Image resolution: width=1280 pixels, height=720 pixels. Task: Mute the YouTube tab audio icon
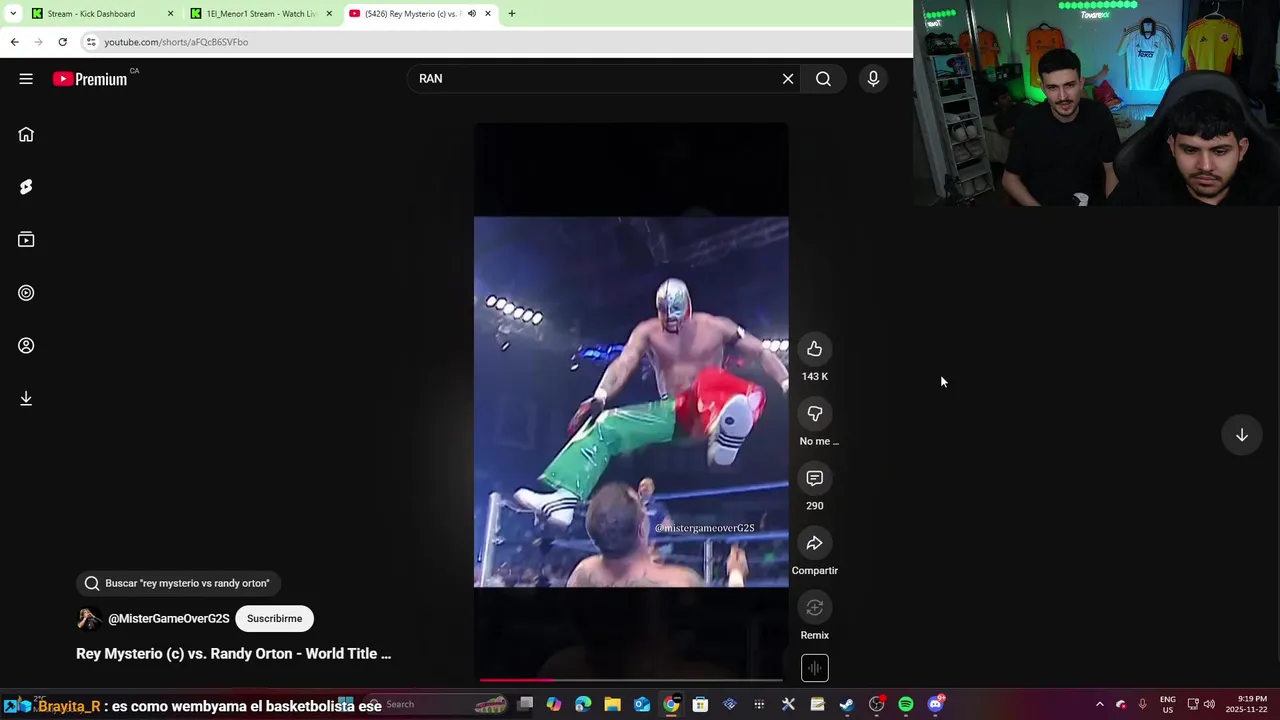click(472, 14)
